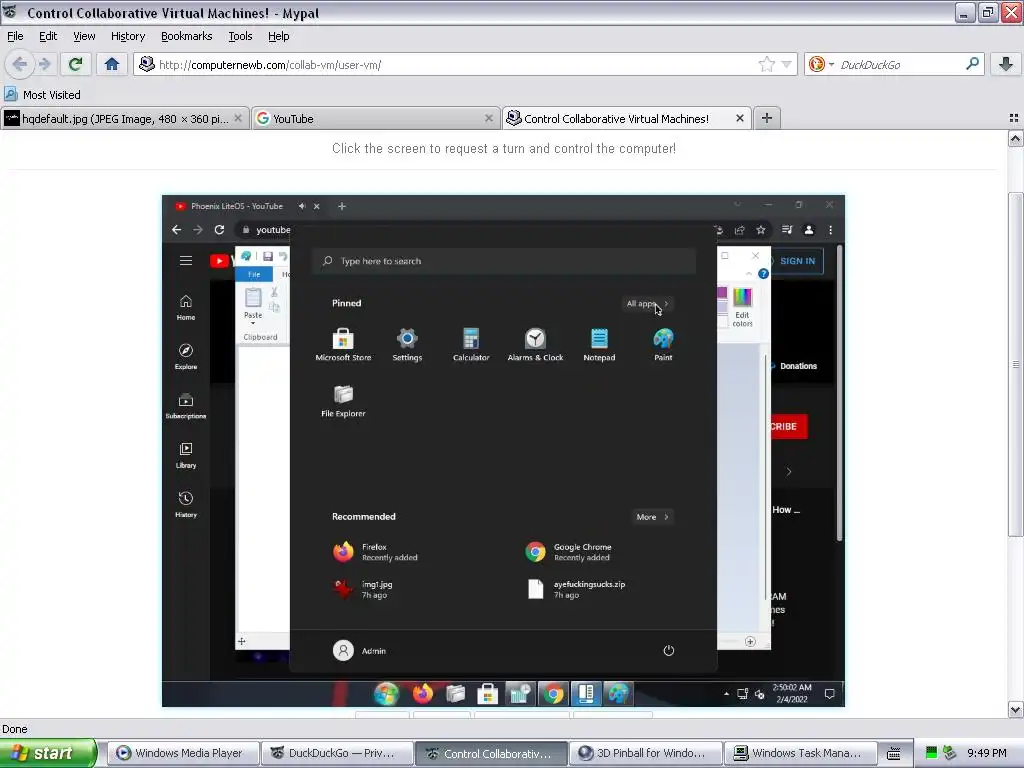
Task: Open YouTube sidebar Home icon
Action: 185,308
